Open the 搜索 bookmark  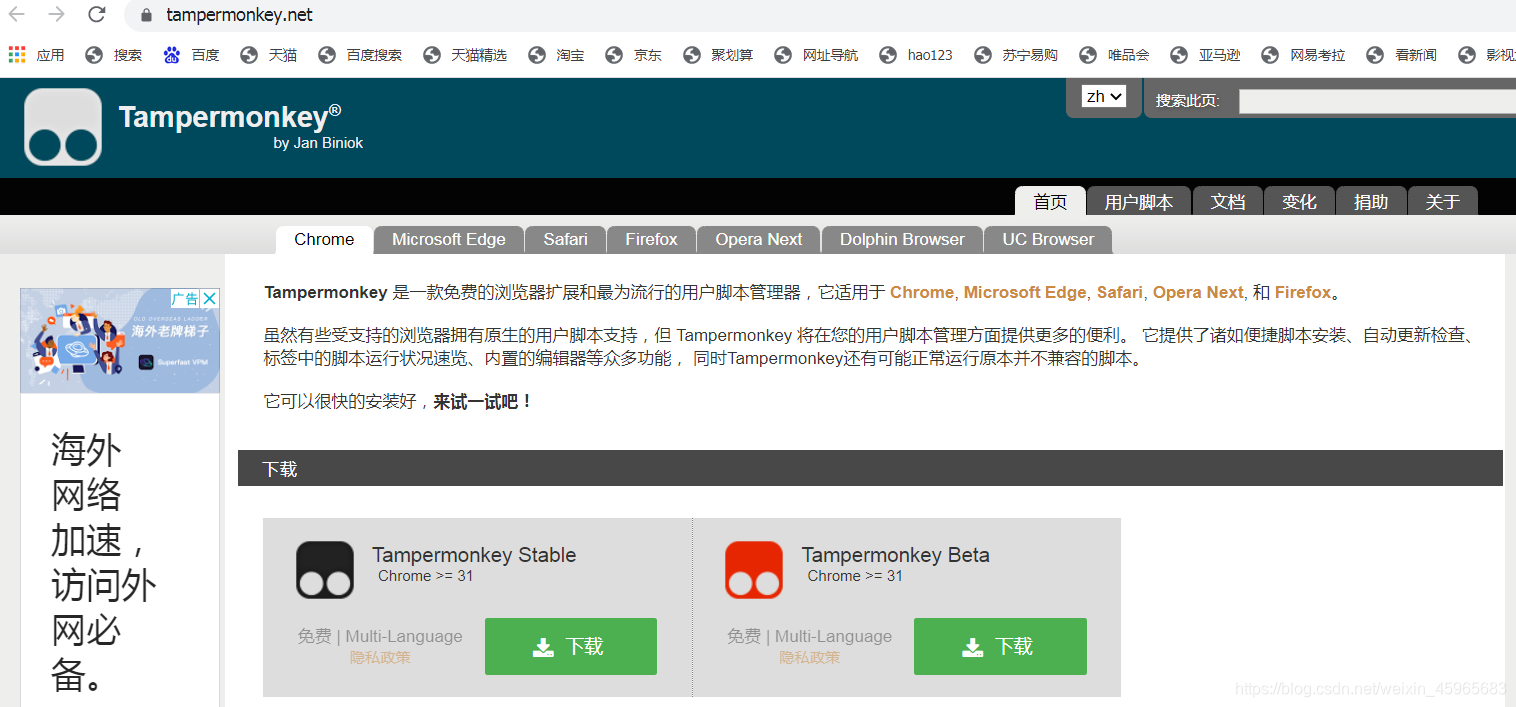[114, 55]
